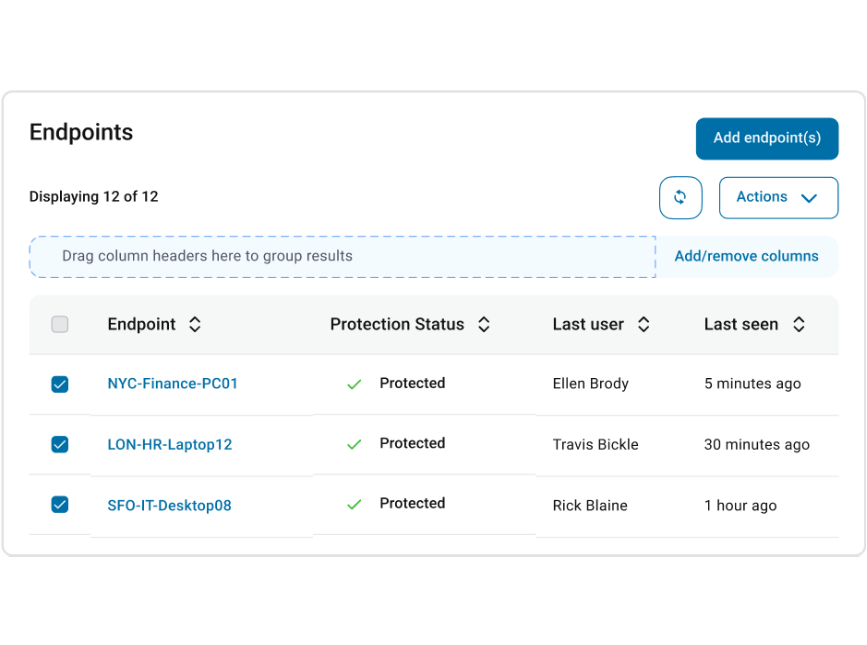The height and width of the screenshot is (645, 867).
Task: Uncheck the LON-HR-Laptop12 row checkbox
Action: [60, 444]
